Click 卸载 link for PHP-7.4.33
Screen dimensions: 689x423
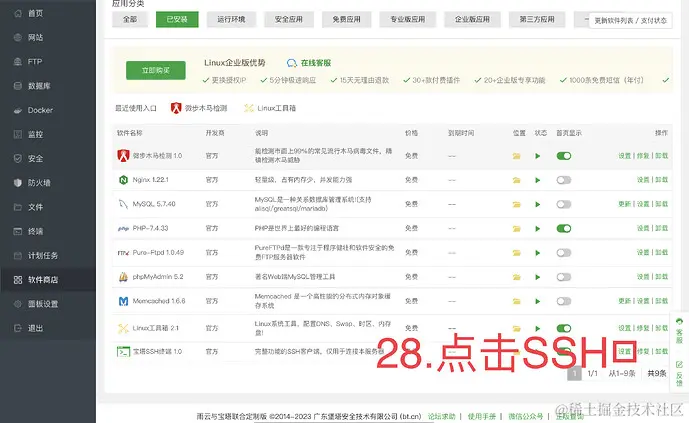(x=661, y=228)
